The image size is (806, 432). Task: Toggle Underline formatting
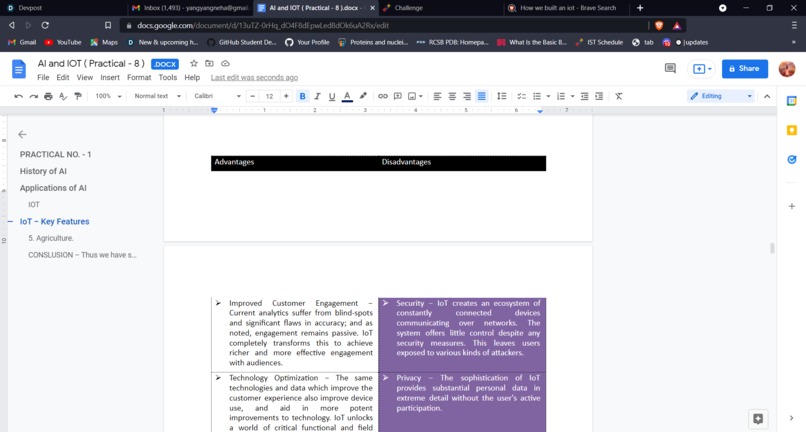click(332, 96)
